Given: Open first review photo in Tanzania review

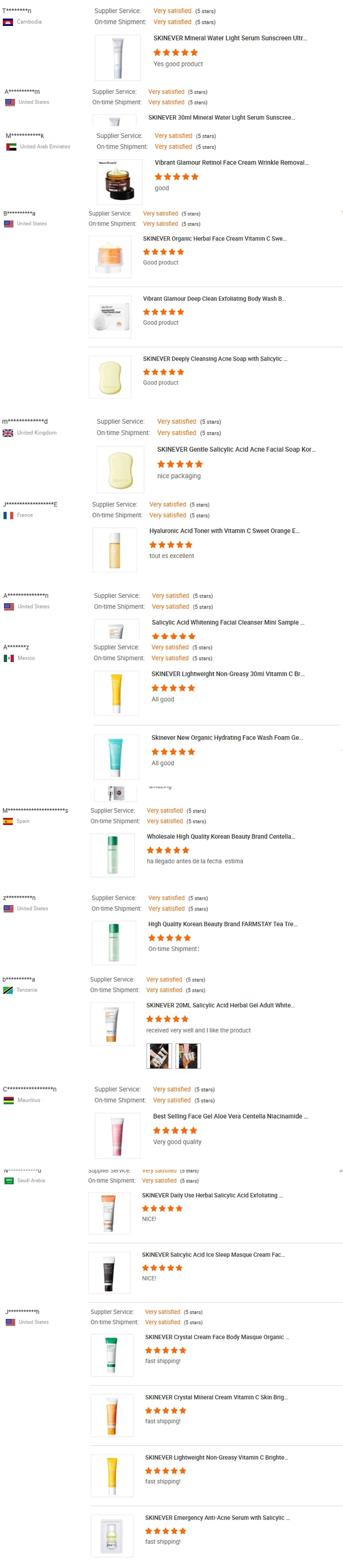Looking at the screenshot, I should [159, 1056].
